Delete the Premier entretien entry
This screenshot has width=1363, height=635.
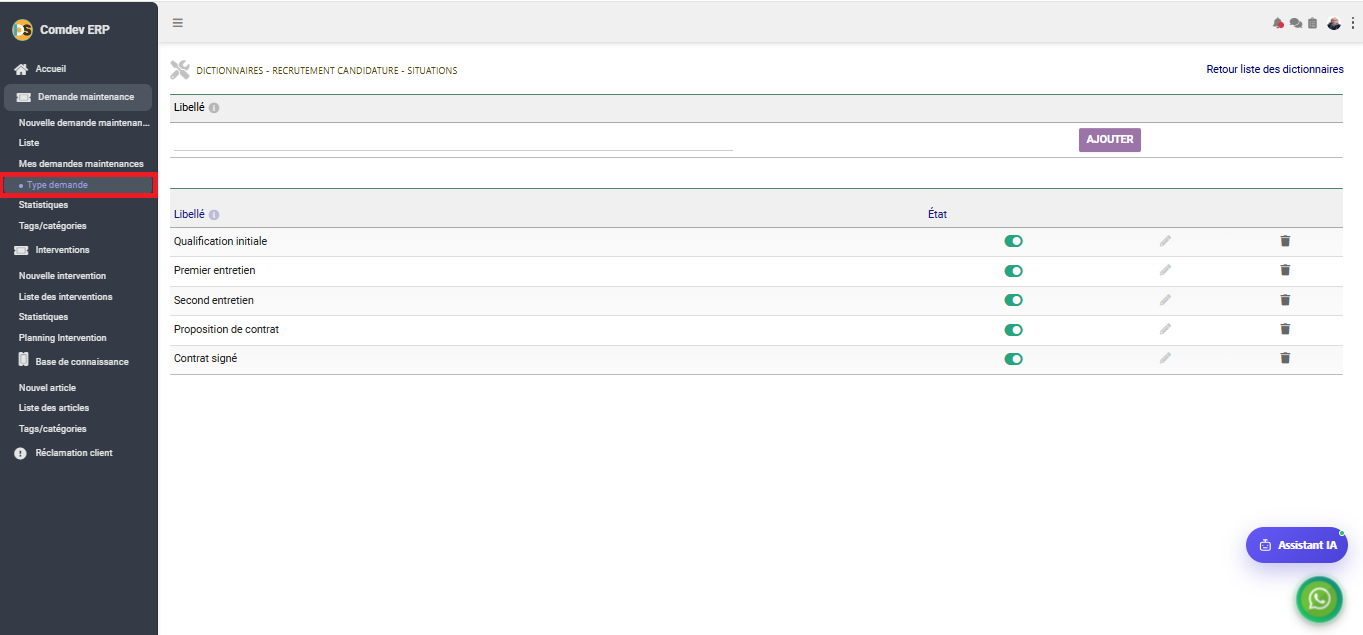[1285, 270]
